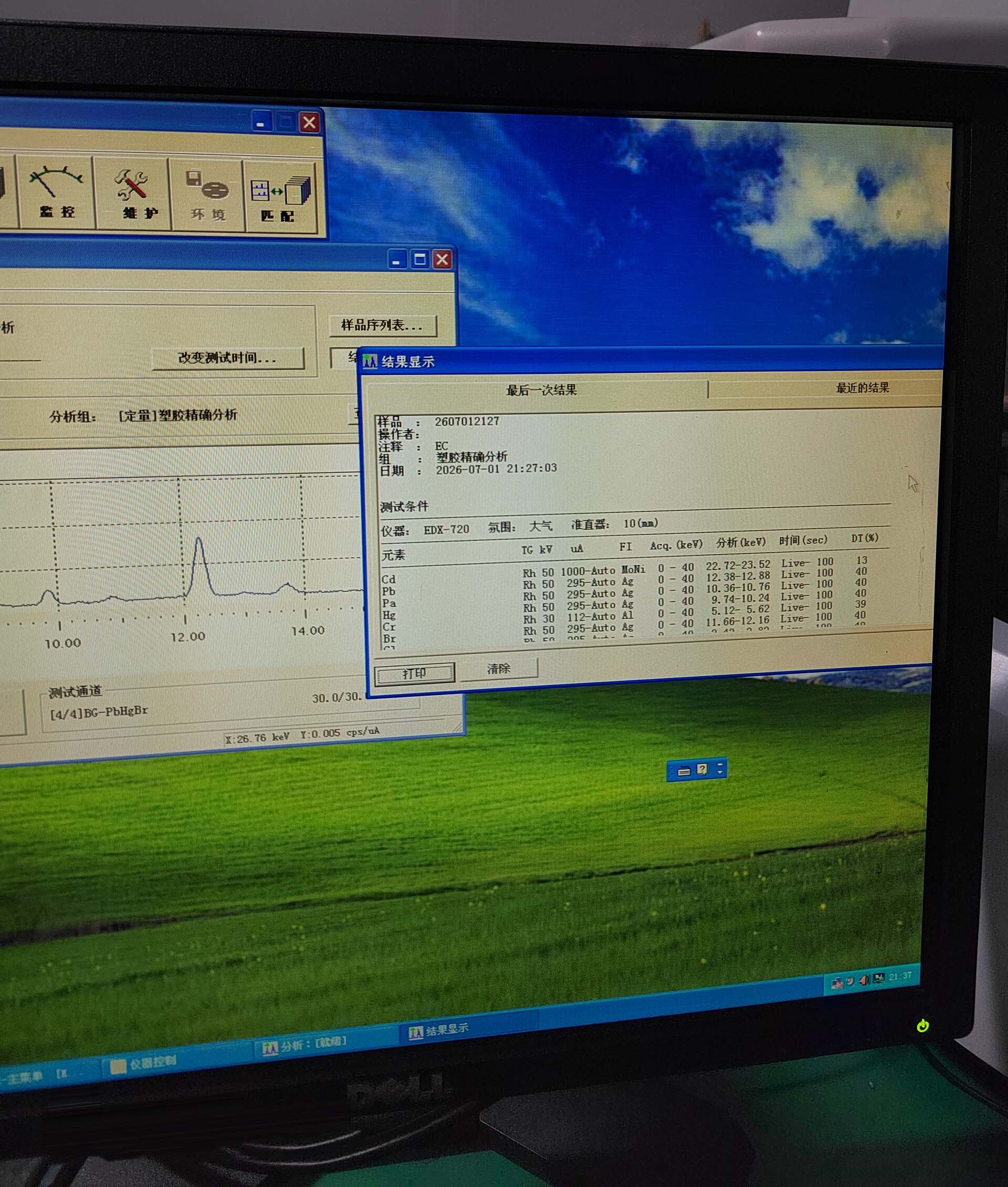Open the 监控 monitor tool
The height and width of the screenshot is (1187, 1008).
[57, 193]
